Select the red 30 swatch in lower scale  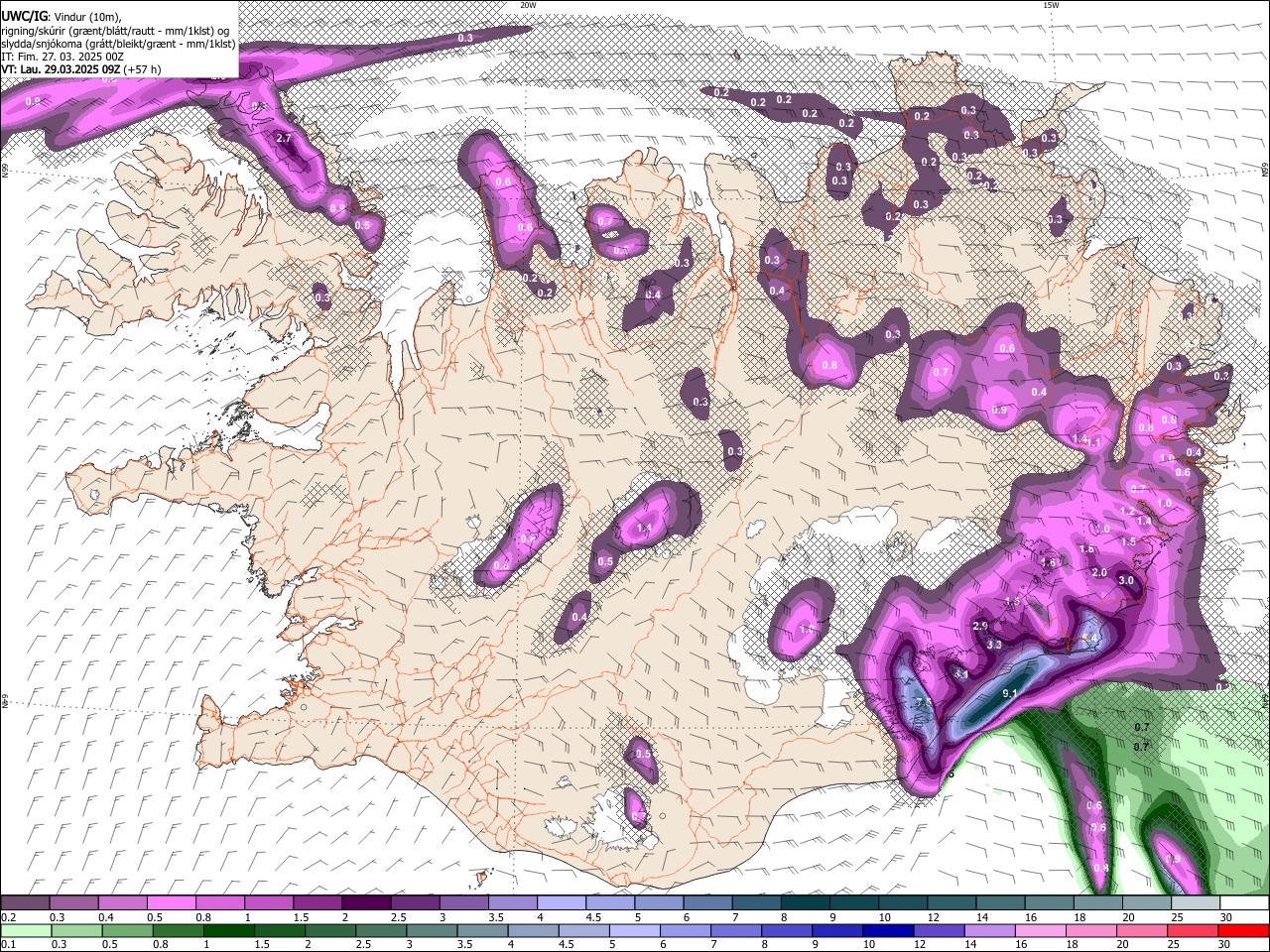pos(1243,931)
